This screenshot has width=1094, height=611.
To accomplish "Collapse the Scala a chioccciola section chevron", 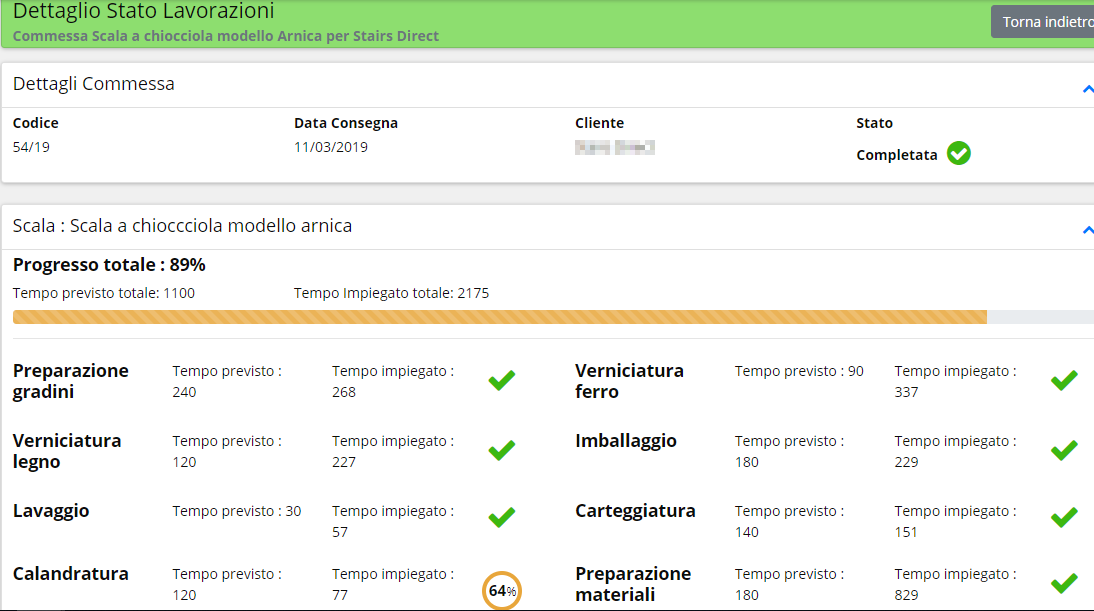I will (x=1088, y=230).
